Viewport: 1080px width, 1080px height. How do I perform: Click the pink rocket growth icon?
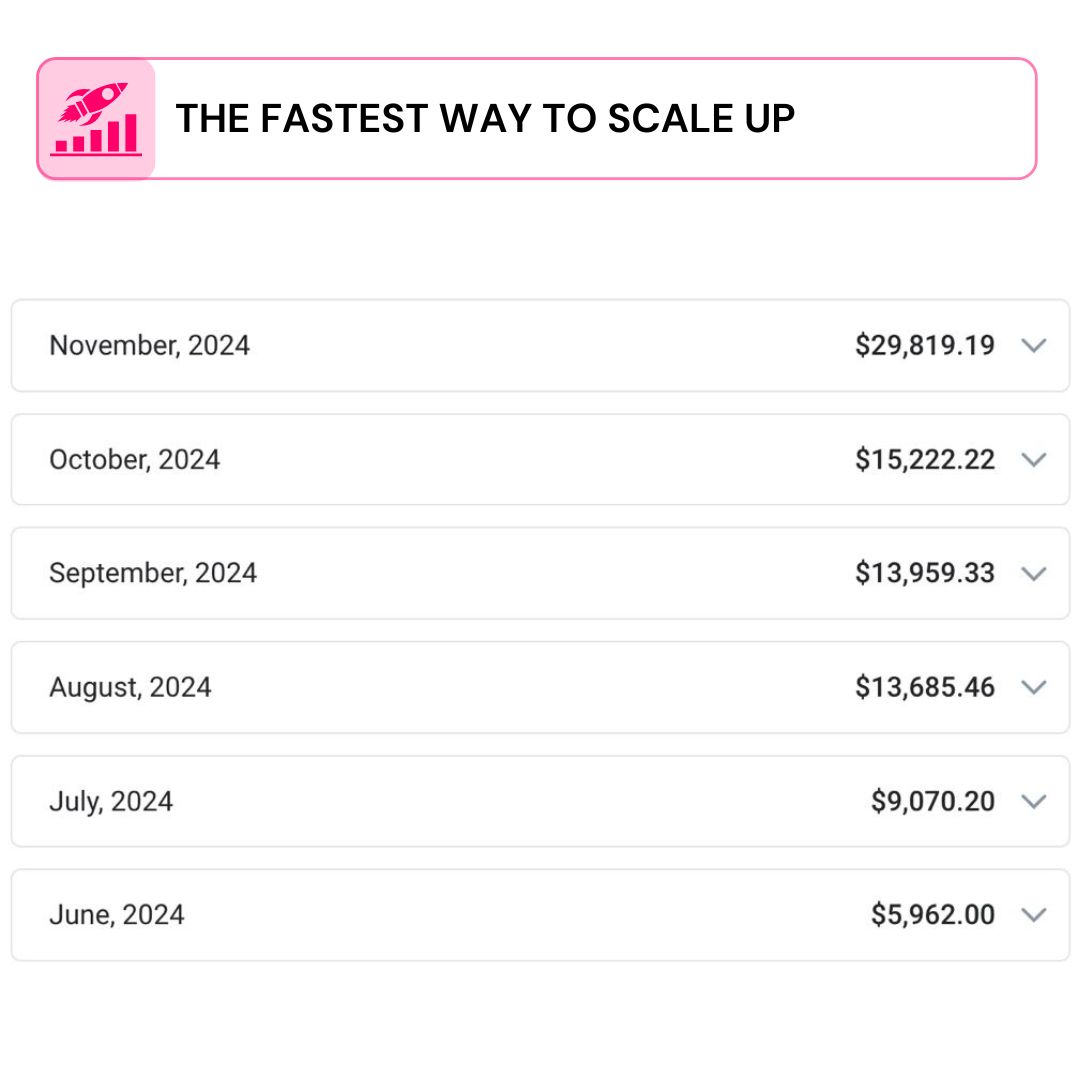click(96, 119)
